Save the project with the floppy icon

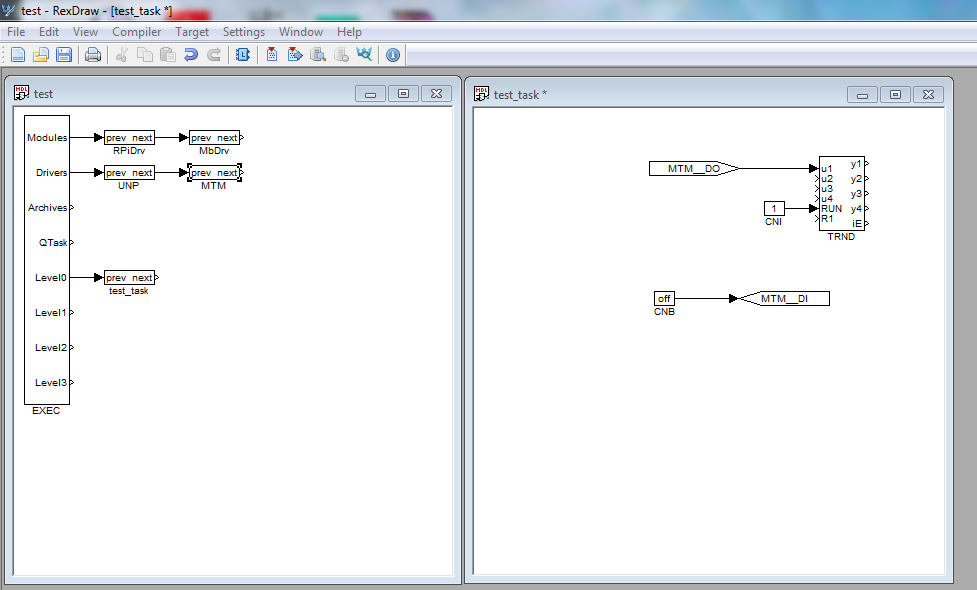point(64,55)
